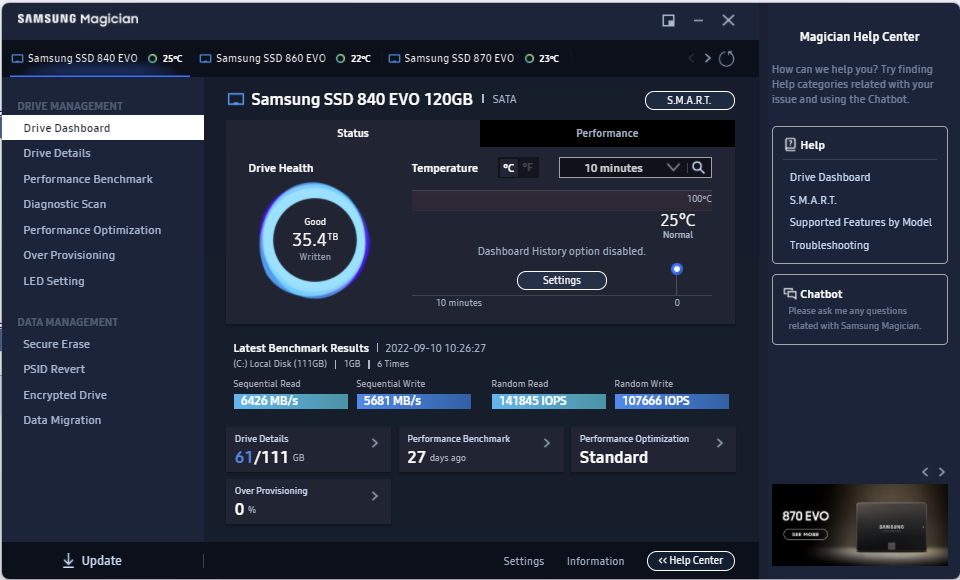The height and width of the screenshot is (580, 960).
Task: Switch temperature unit to Celsius
Action: [x=509, y=167]
